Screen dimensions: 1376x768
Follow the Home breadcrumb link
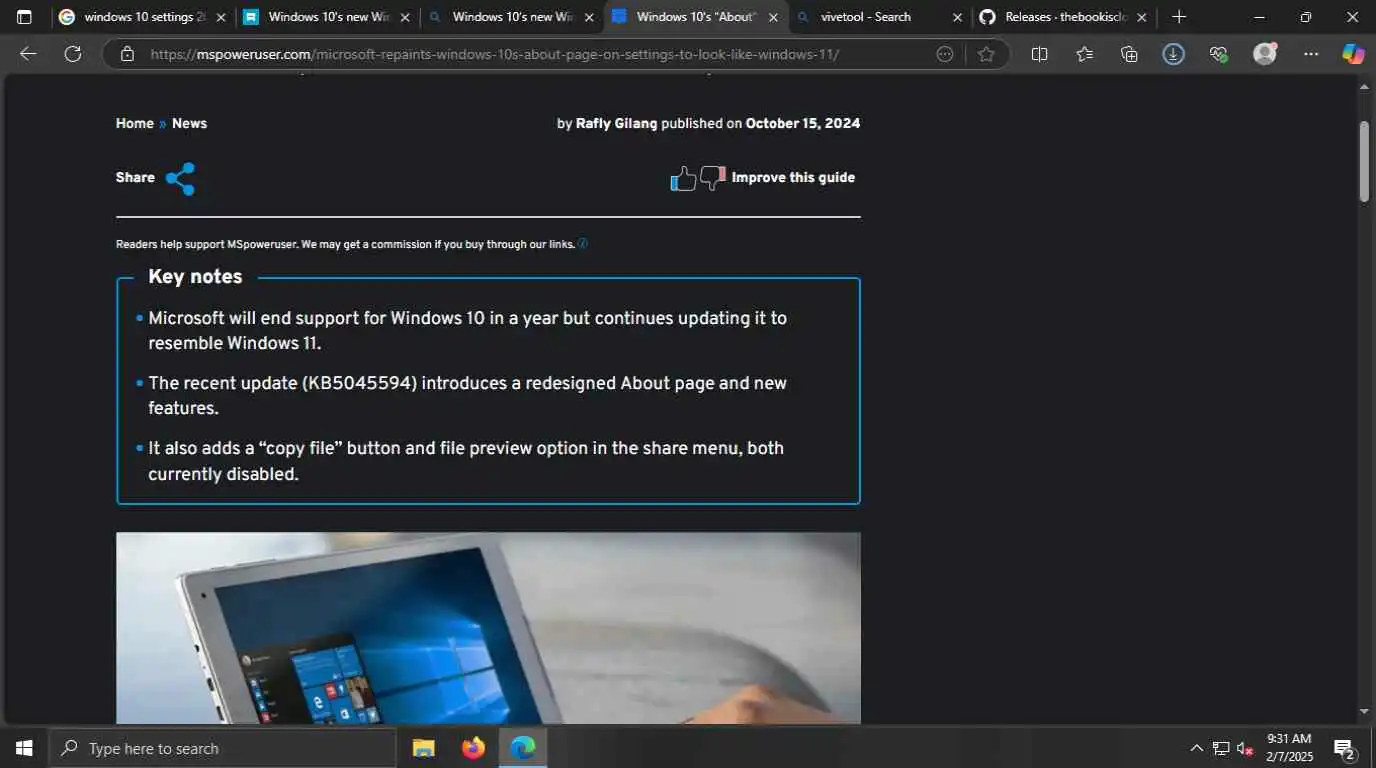pos(135,123)
